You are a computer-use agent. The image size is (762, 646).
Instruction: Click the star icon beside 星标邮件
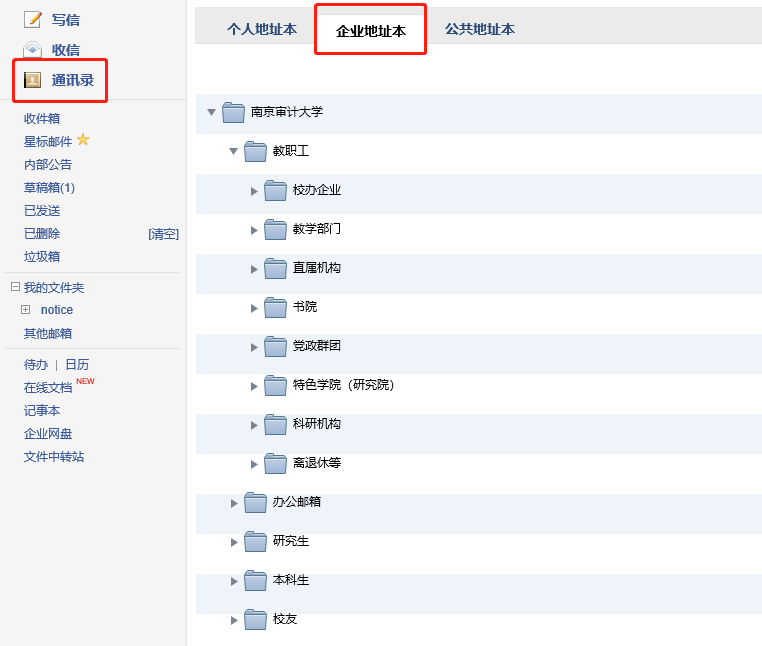pyautogui.click(x=83, y=140)
